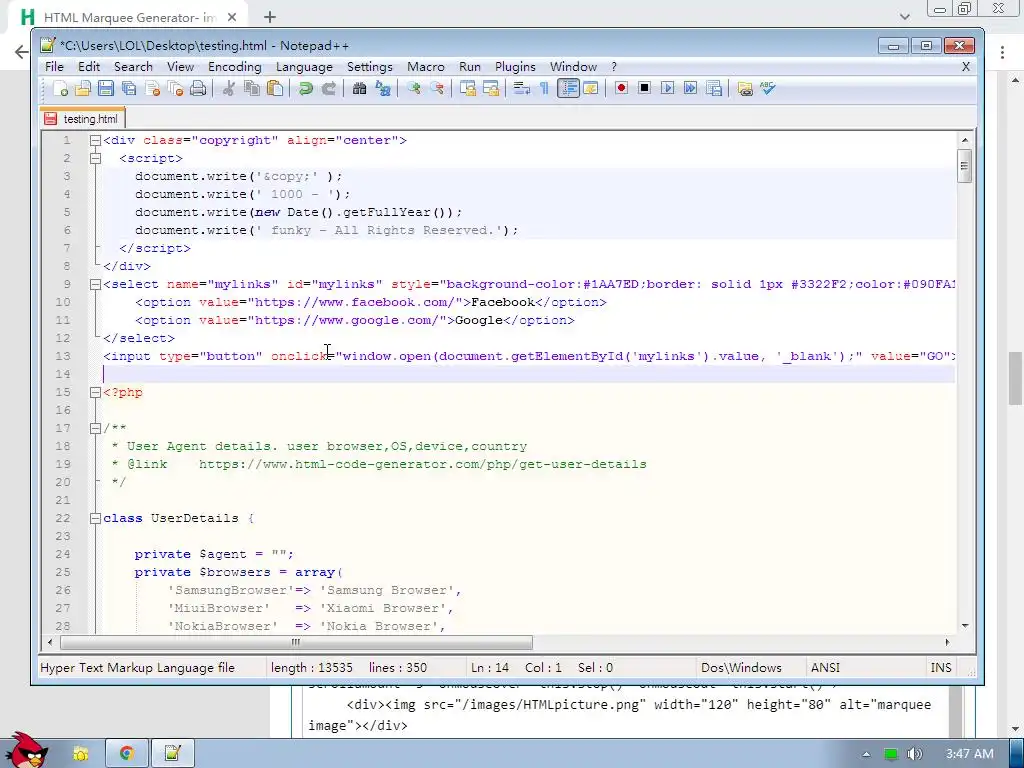Undo the last edit with green arrow
The width and height of the screenshot is (1024, 768).
(305, 89)
